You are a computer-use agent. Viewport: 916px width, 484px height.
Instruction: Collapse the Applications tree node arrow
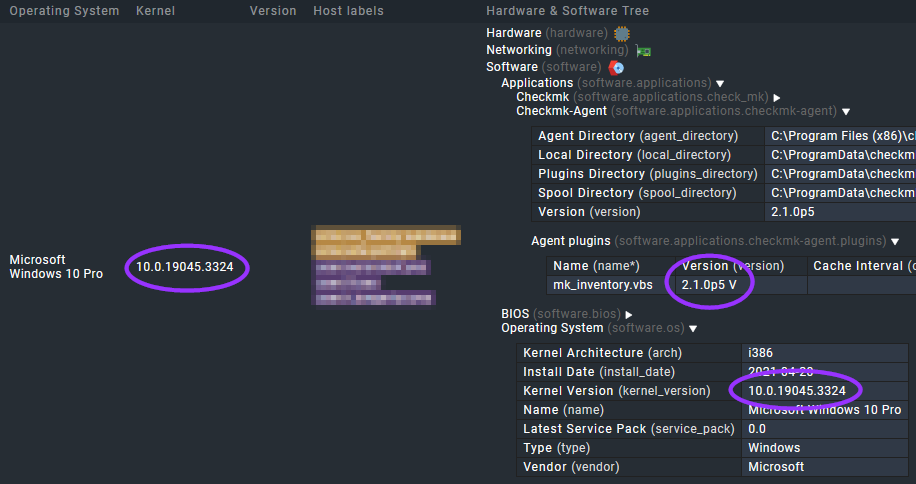(x=720, y=83)
